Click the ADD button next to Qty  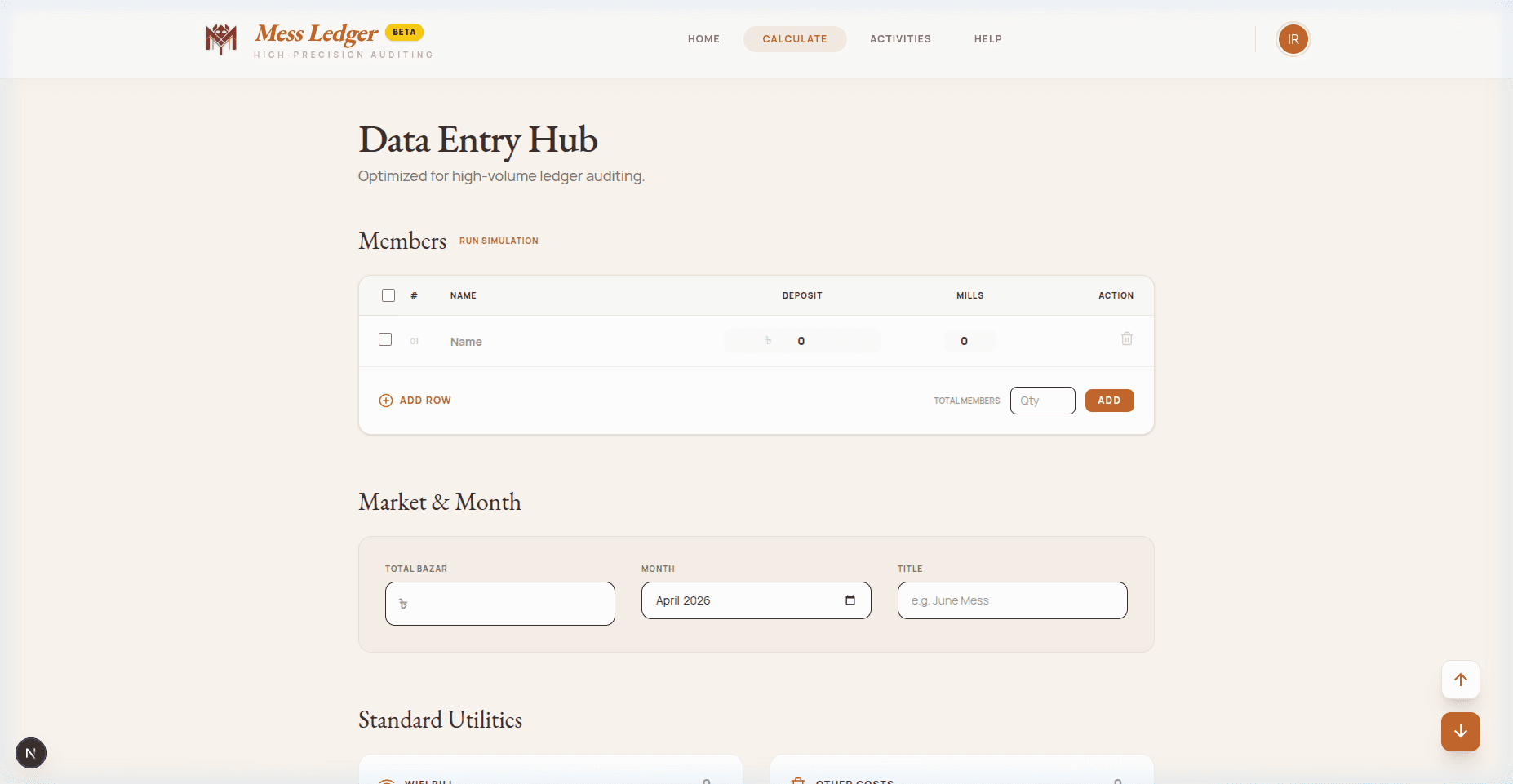pyautogui.click(x=1109, y=401)
